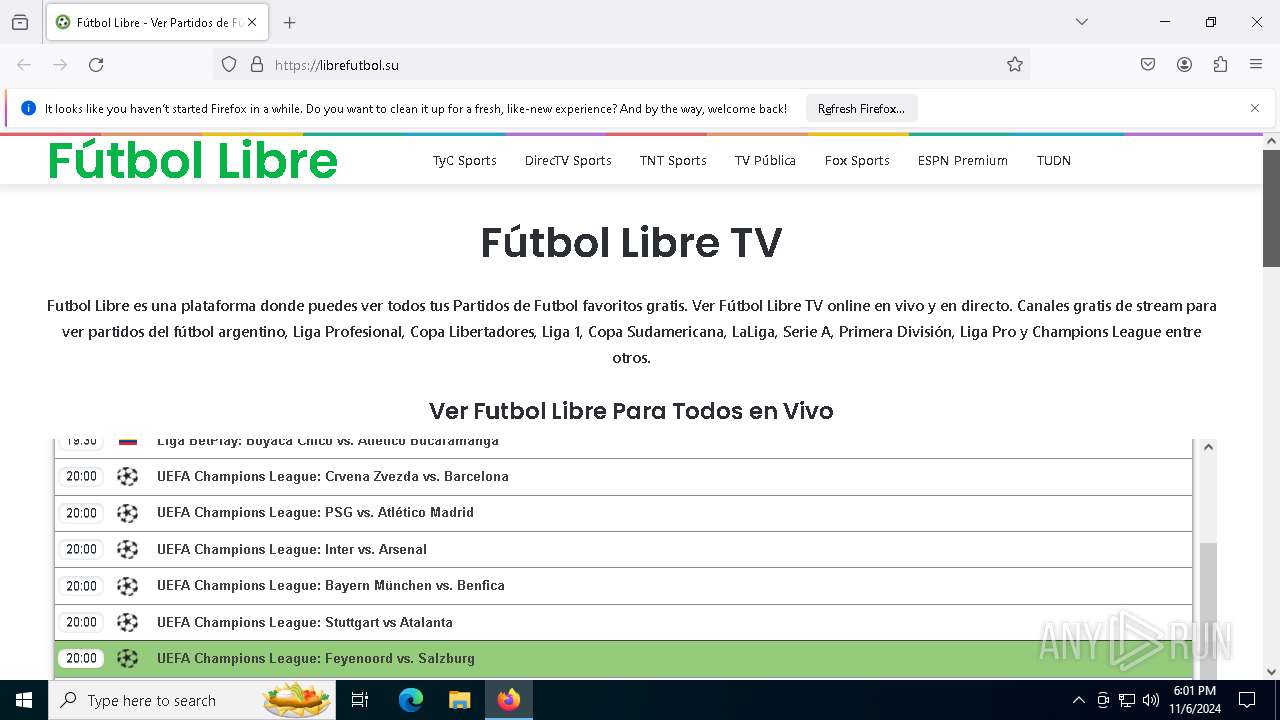This screenshot has width=1280, height=720.
Task: Click soccer ball icon for PSG match
Action: click(127, 513)
